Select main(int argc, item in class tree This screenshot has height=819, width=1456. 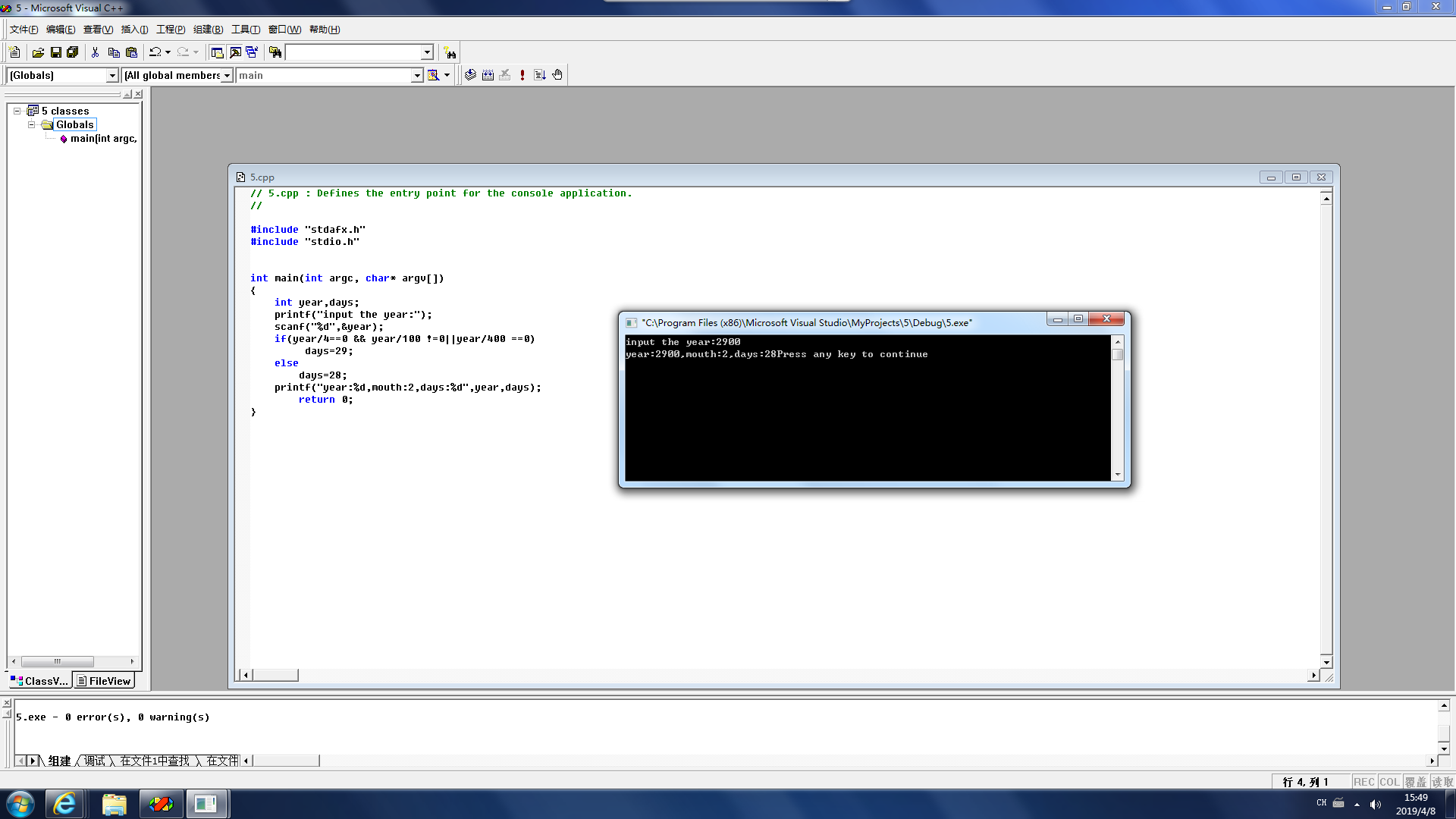tap(102, 139)
